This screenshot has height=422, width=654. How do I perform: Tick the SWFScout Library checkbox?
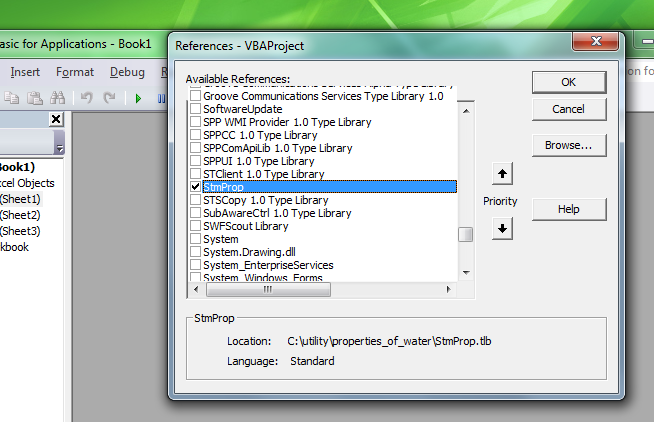[x=195, y=226]
